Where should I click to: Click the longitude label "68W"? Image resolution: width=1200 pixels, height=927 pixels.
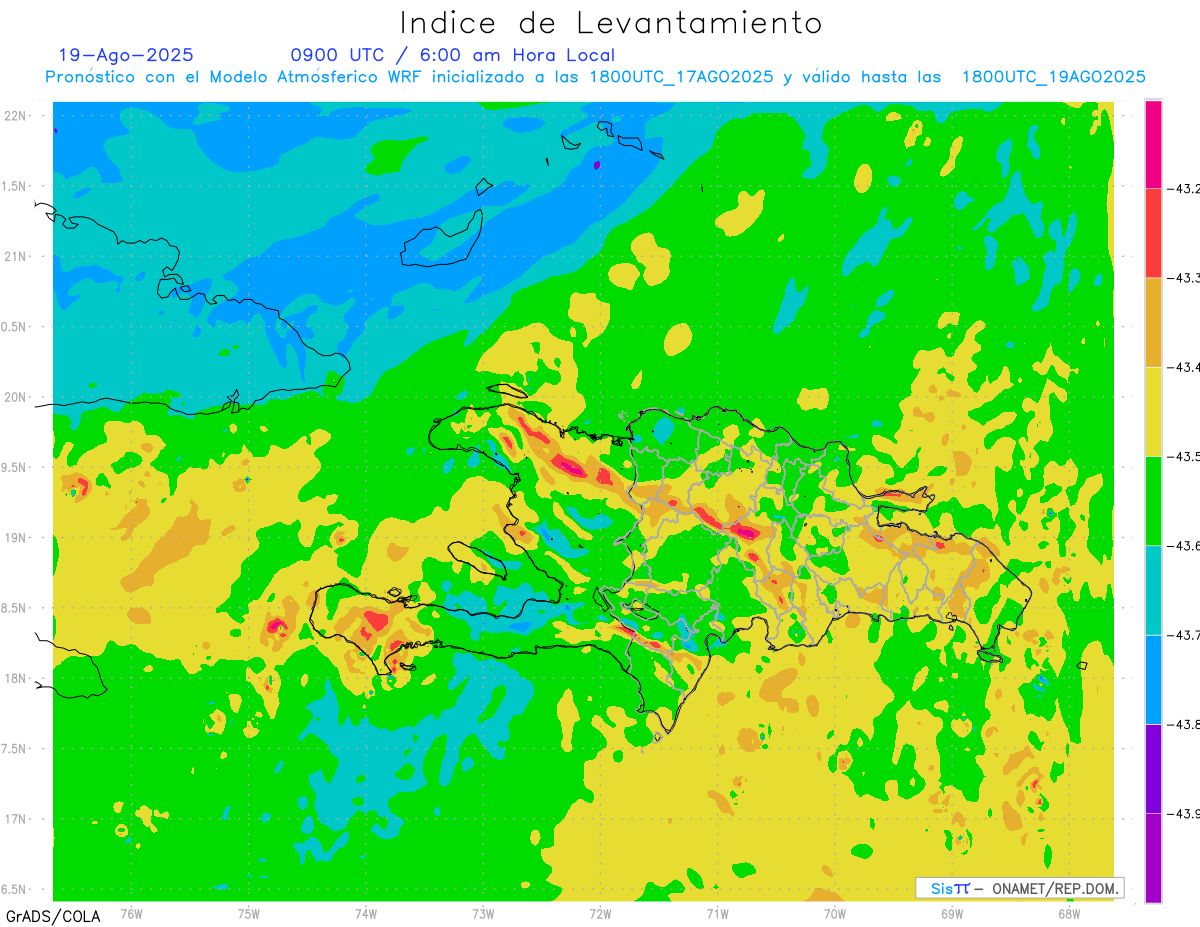[x=1069, y=913]
